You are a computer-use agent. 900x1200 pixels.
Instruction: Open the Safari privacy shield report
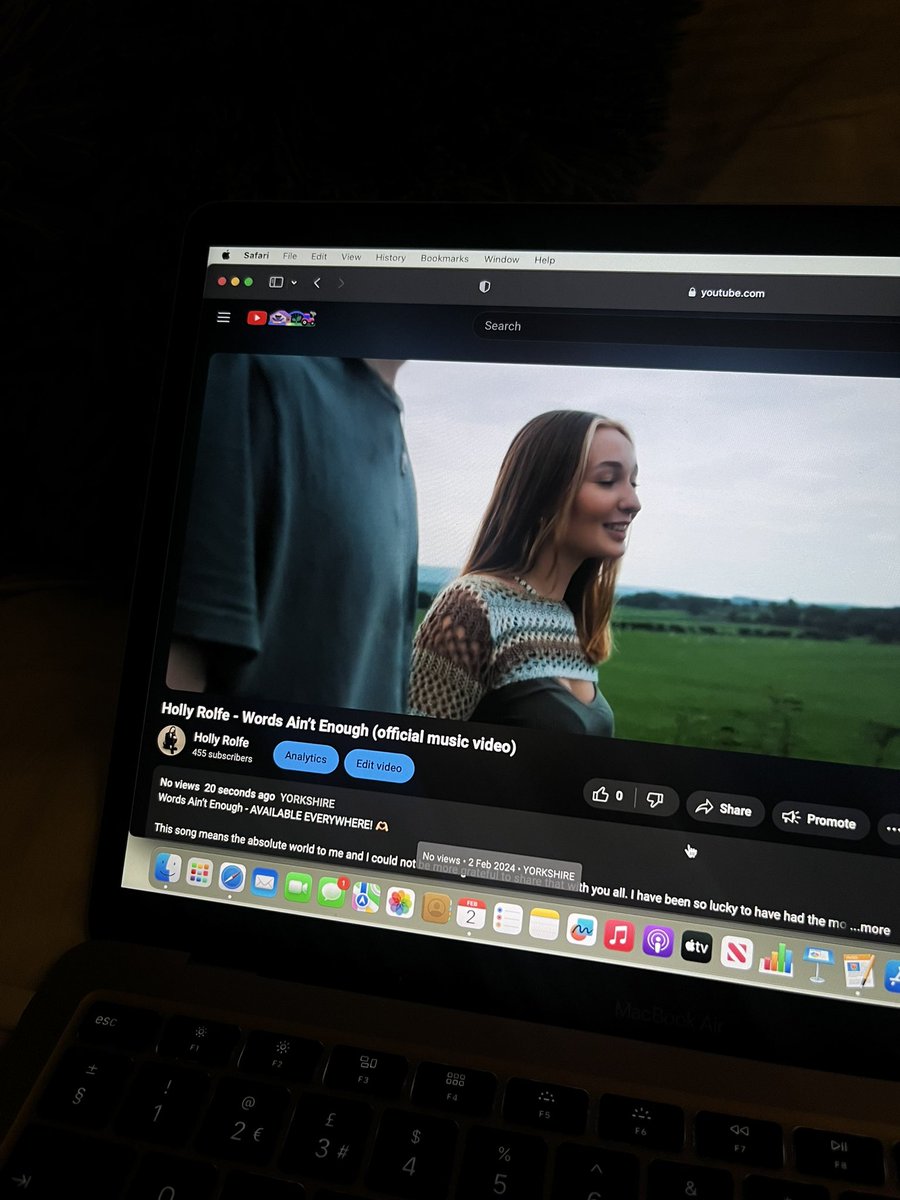click(485, 287)
